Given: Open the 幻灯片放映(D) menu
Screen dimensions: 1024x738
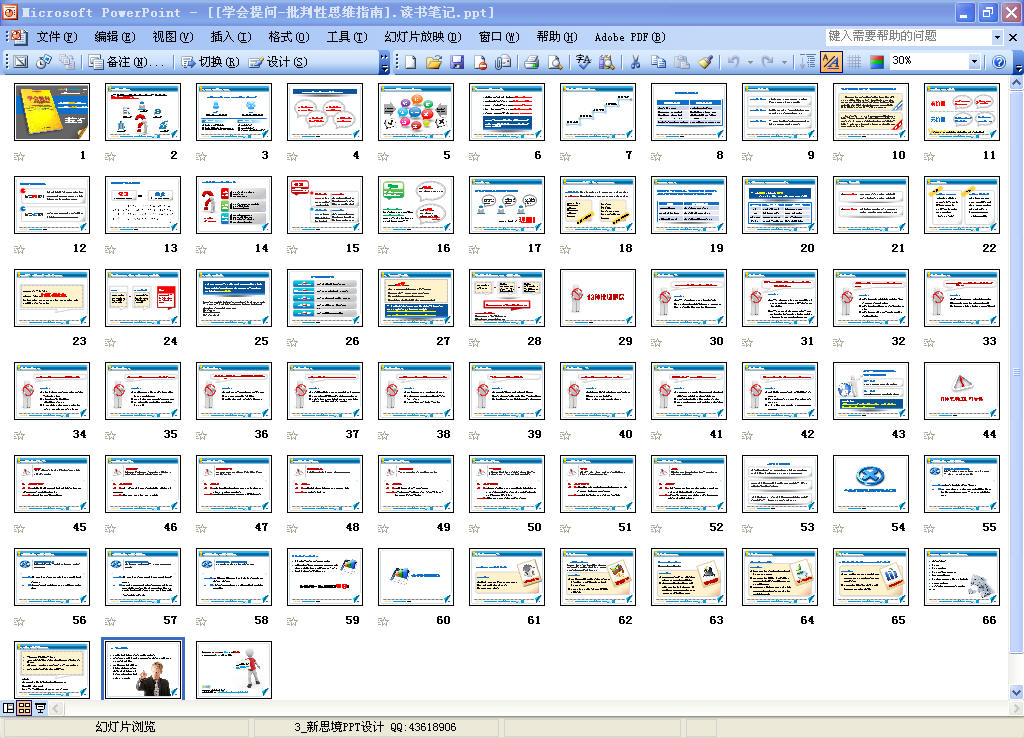Looking at the screenshot, I should click(x=423, y=37).
